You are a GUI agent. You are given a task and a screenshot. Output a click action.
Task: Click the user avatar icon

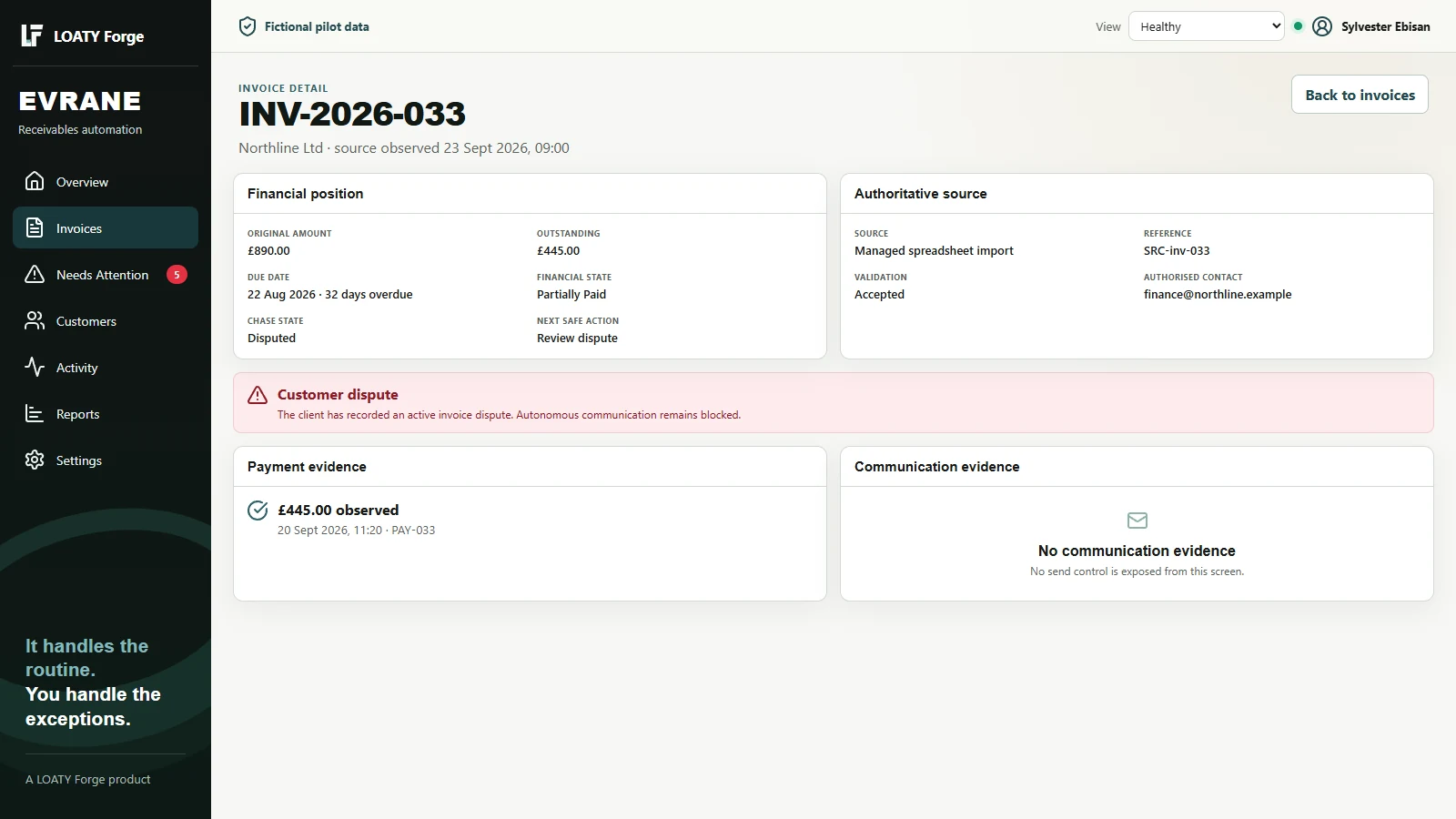pyautogui.click(x=1322, y=26)
